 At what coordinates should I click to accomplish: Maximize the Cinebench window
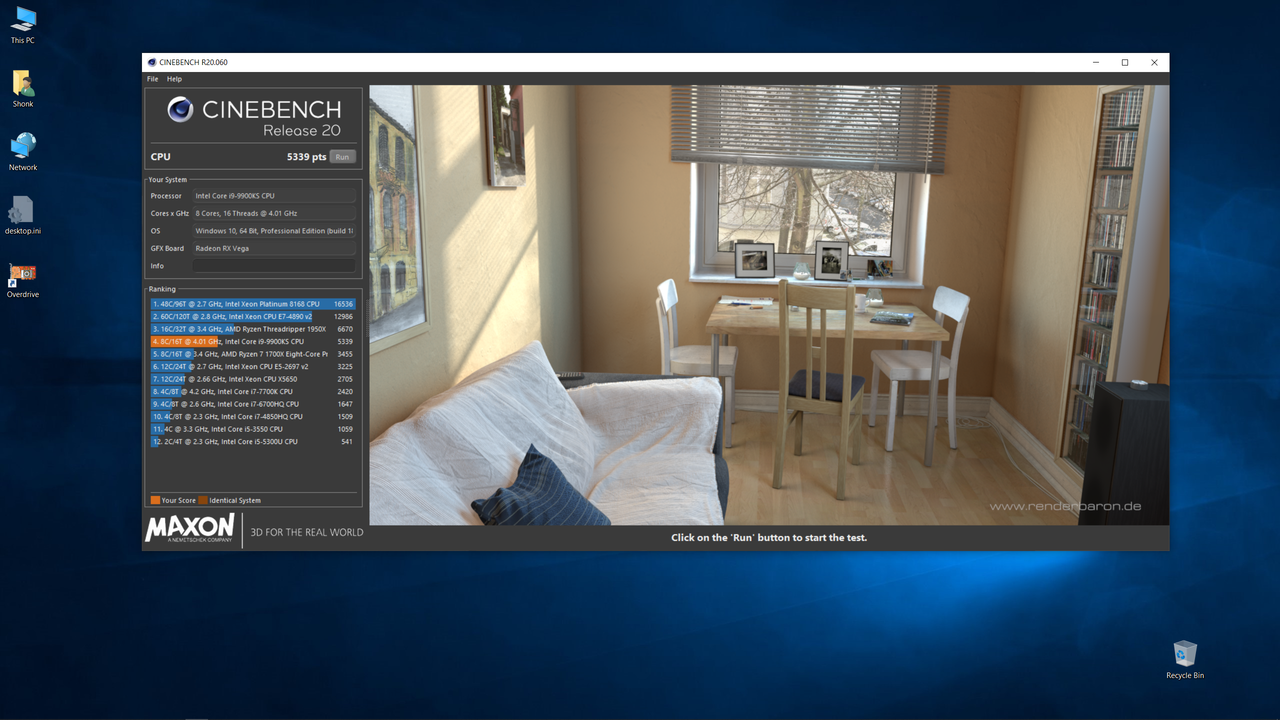point(1125,62)
